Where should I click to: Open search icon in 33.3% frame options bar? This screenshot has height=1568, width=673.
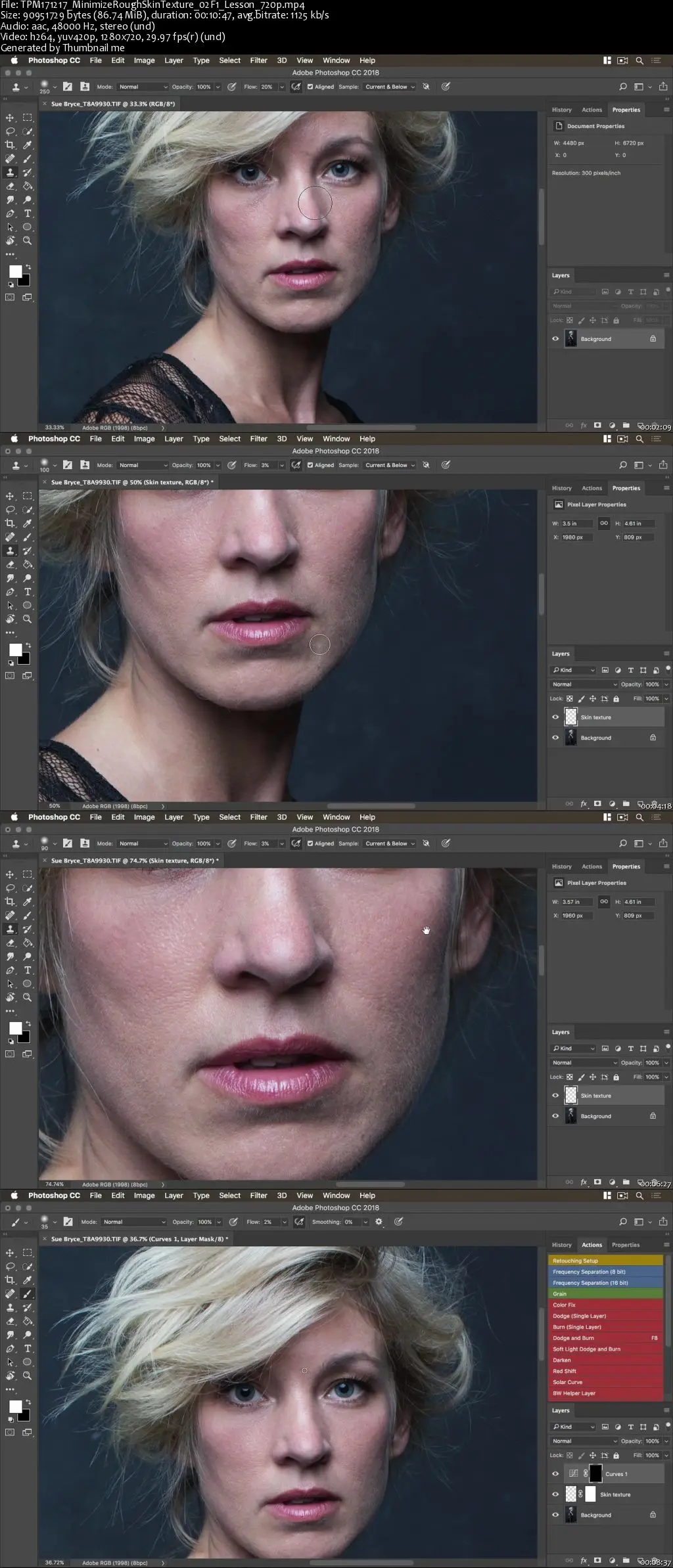(x=623, y=87)
